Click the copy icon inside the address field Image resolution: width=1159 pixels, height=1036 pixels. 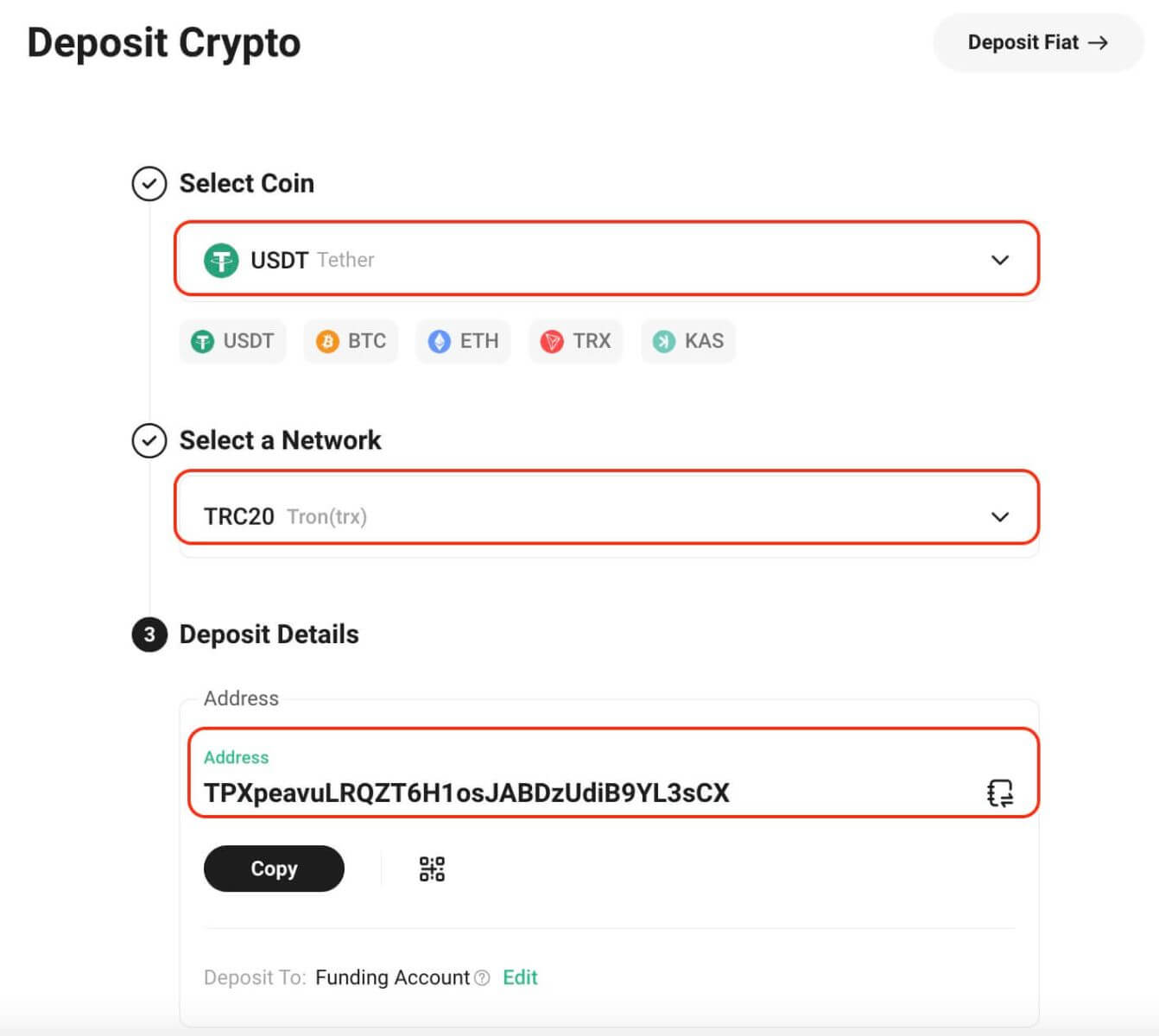pyautogui.click(x=999, y=792)
